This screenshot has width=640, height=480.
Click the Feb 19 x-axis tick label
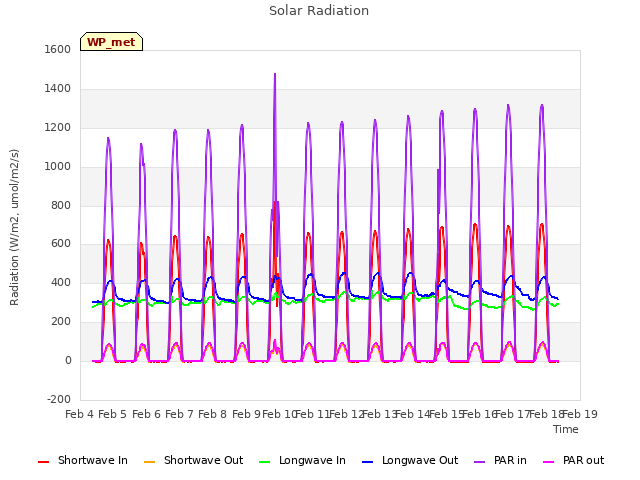[x=580, y=414]
